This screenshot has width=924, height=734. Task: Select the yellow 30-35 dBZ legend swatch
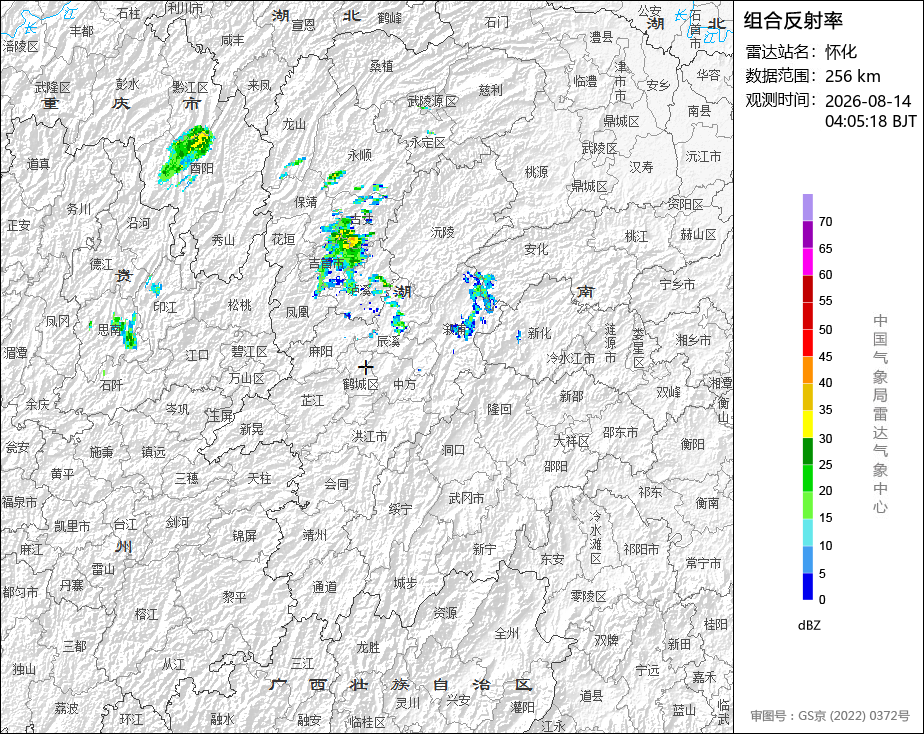[807, 424]
